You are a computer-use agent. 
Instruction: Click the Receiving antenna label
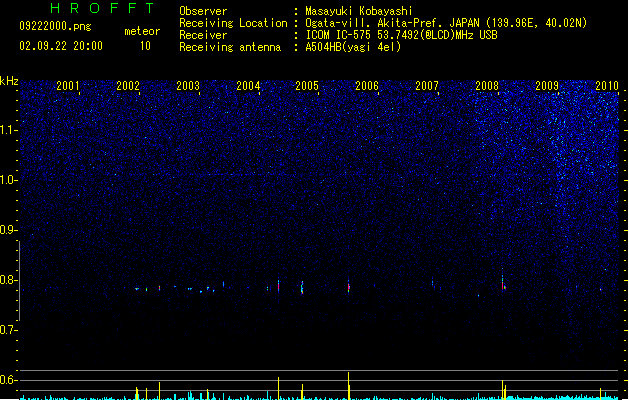click(230, 47)
